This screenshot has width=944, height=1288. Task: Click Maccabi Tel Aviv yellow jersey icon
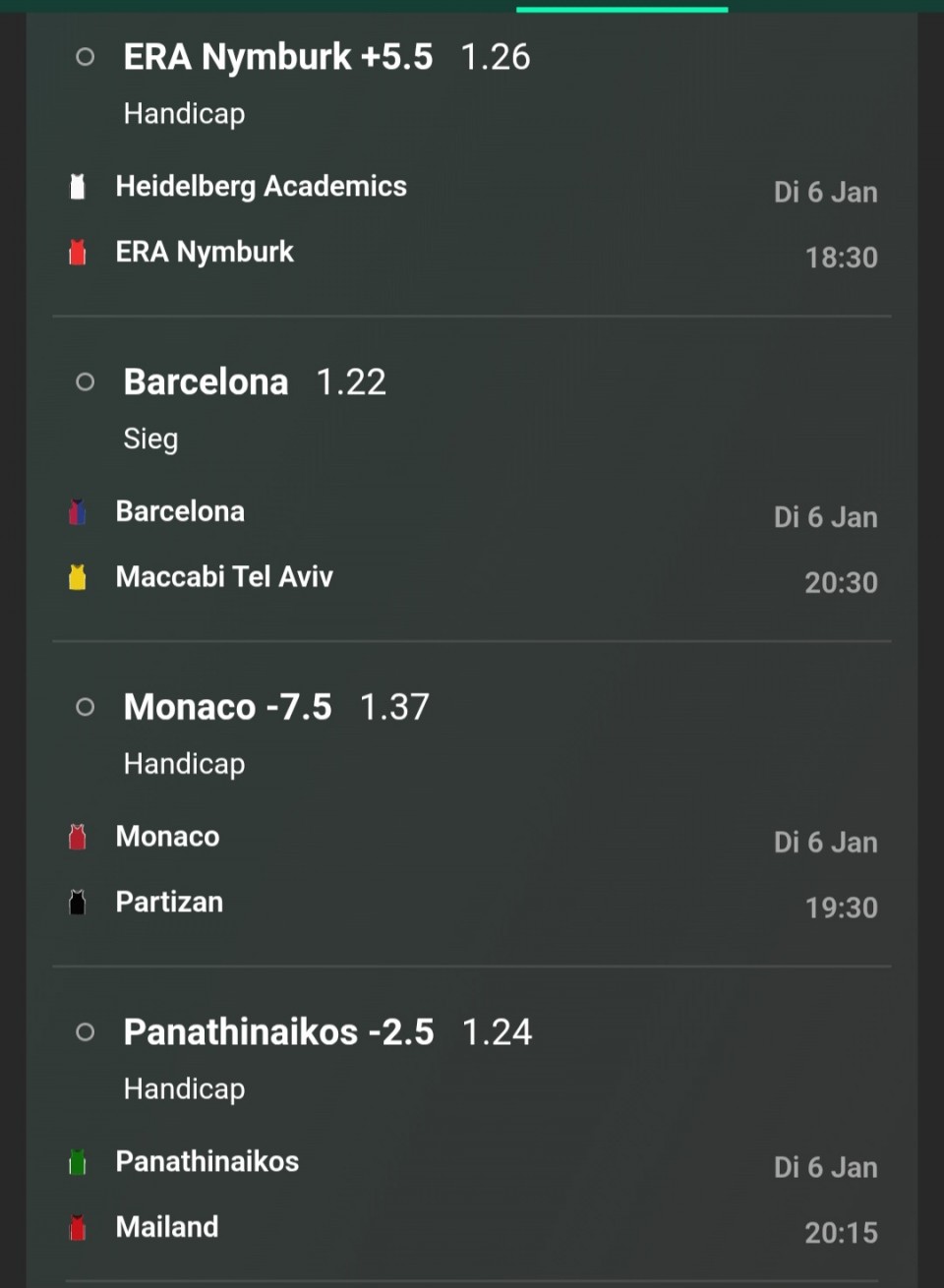[78, 577]
